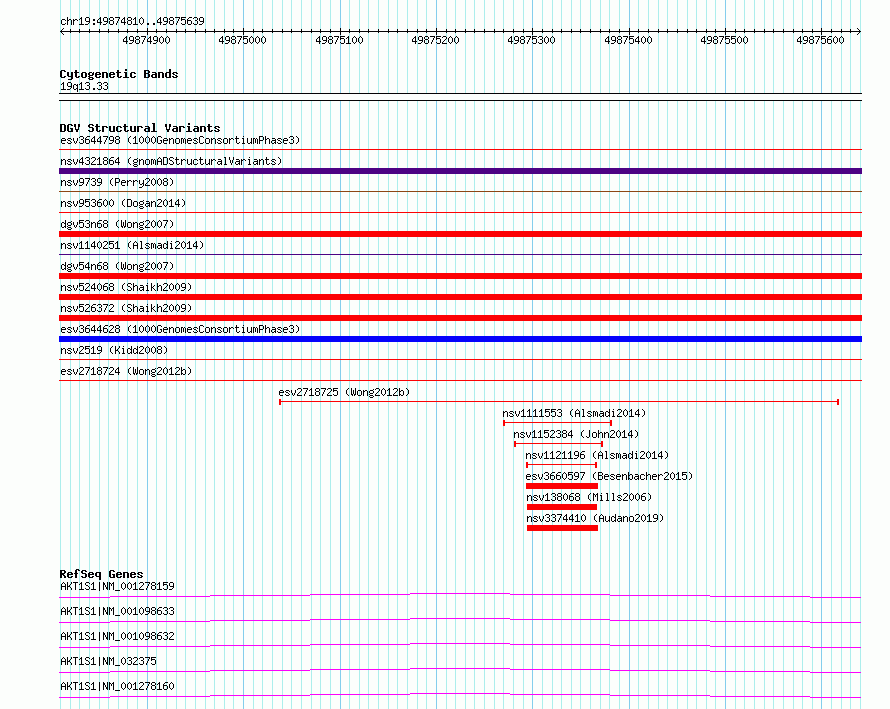Click ruler position label 49875000
The image size is (890, 709).
click(242, 40)
